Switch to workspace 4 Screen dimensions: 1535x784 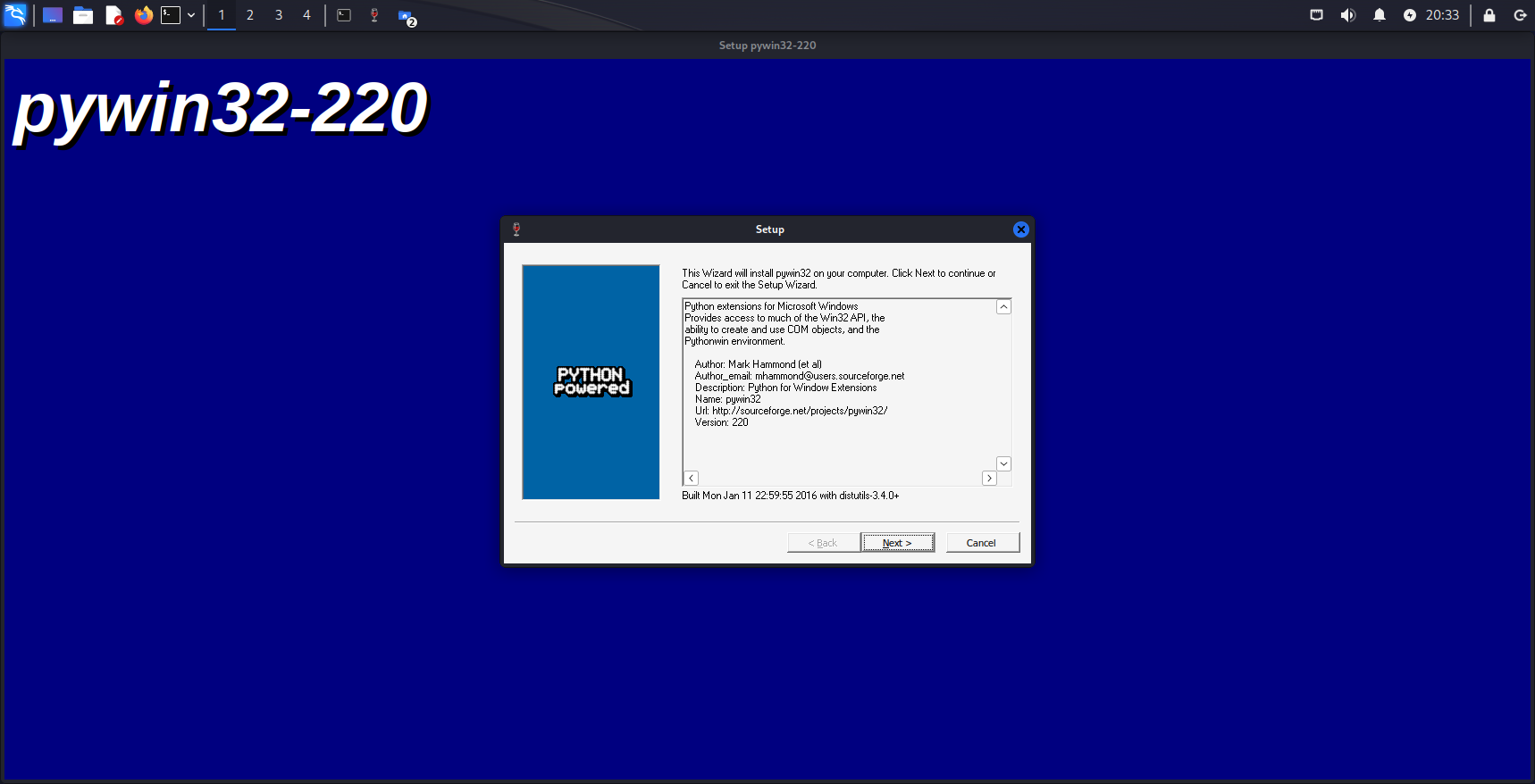click(306, 15)
